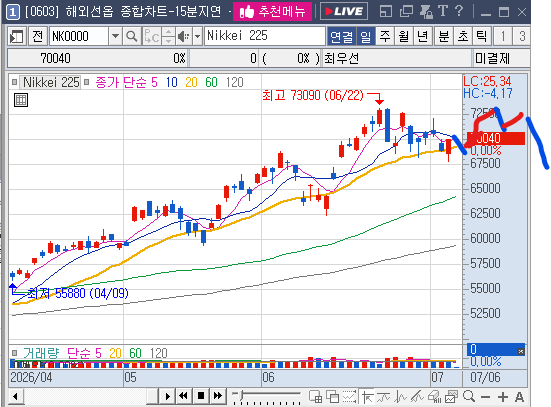Image resolution: width=551 pixels, height=407 pixels.
Task: Toggle the 종가 단순 moving average box
Action: [86, 82]
